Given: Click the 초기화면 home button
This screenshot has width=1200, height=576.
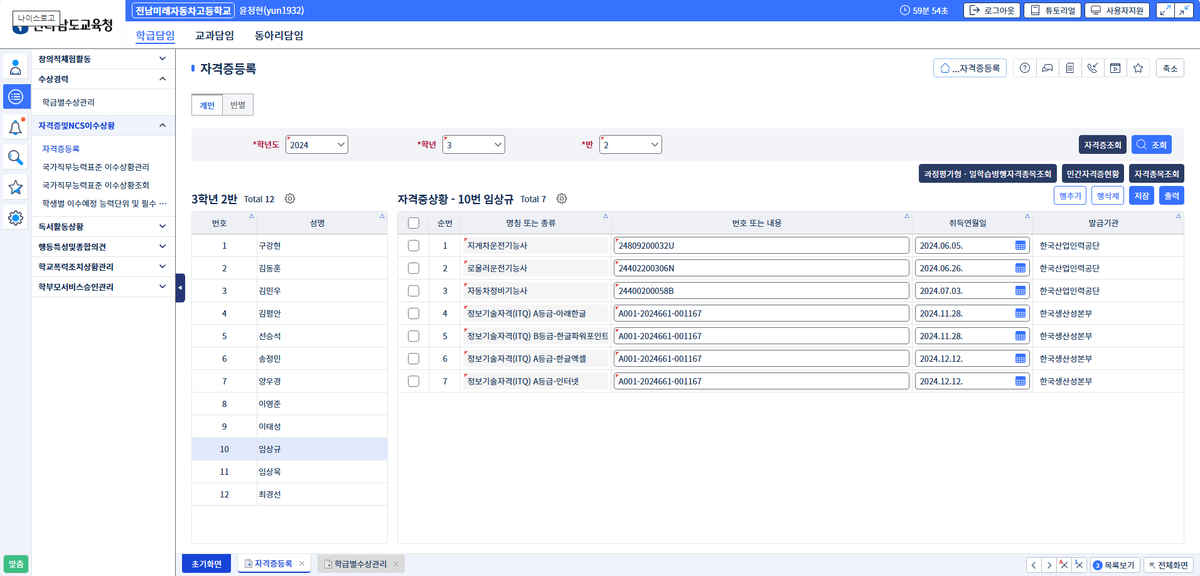Looking at the screenshot, I should pos(207,564).
